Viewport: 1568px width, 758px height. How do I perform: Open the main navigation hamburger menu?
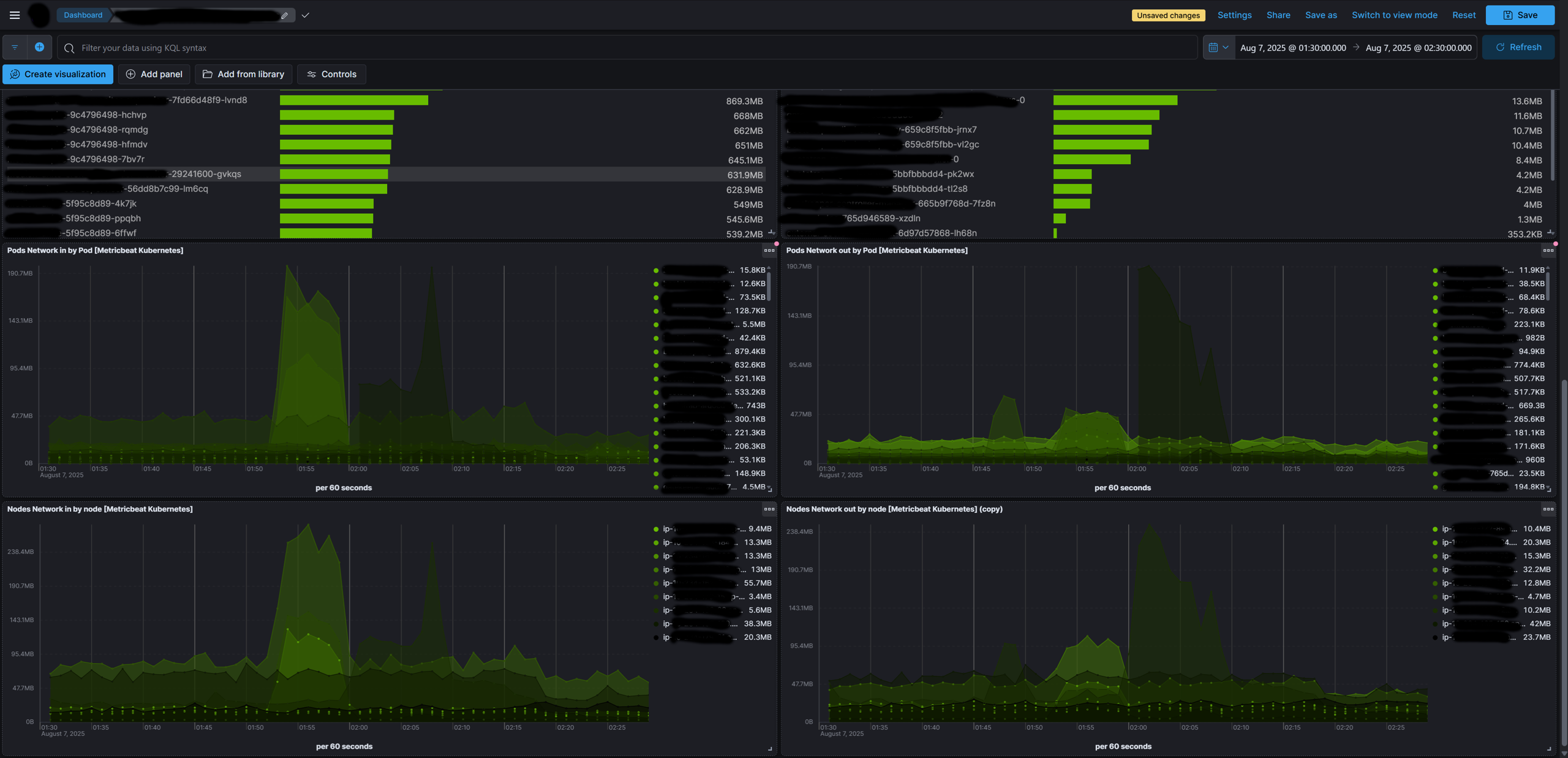coord(14,15)
